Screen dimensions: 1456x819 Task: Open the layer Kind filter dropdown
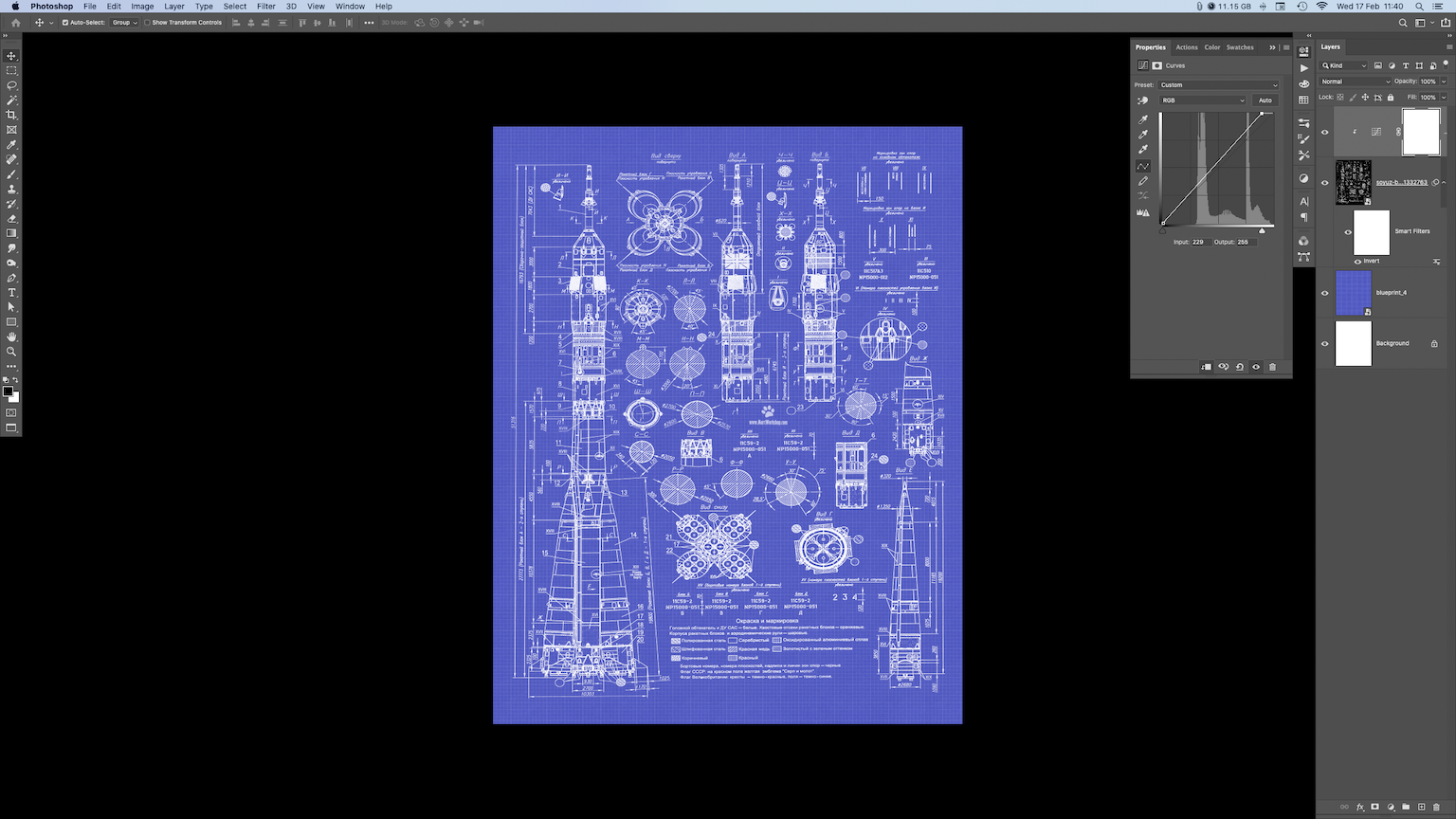pos(1344,65)
